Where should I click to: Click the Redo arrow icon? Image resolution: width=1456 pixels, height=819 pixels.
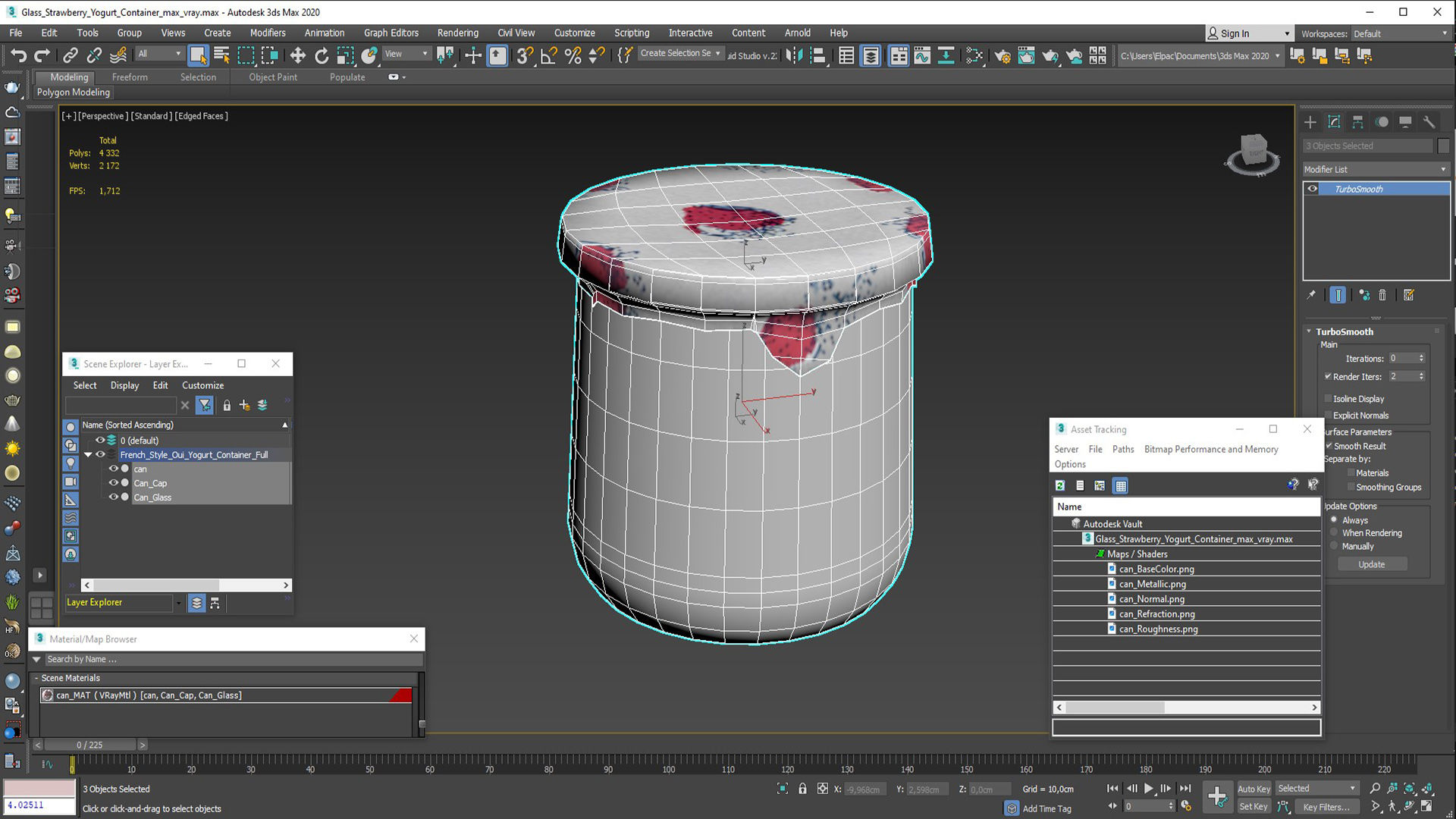point(42,55)
